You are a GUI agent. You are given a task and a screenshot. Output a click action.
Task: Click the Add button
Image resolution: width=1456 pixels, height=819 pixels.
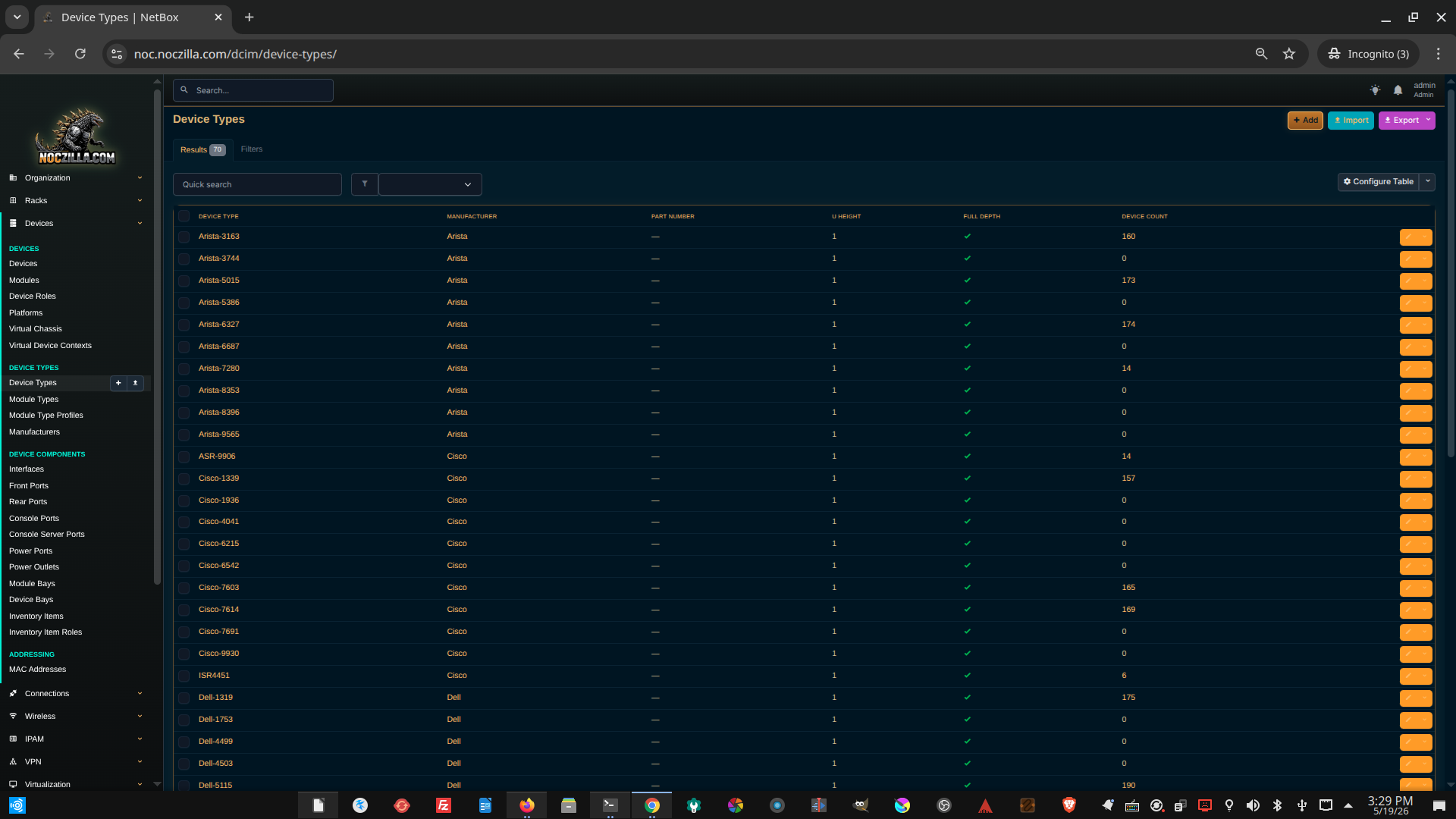(1305, 121)
